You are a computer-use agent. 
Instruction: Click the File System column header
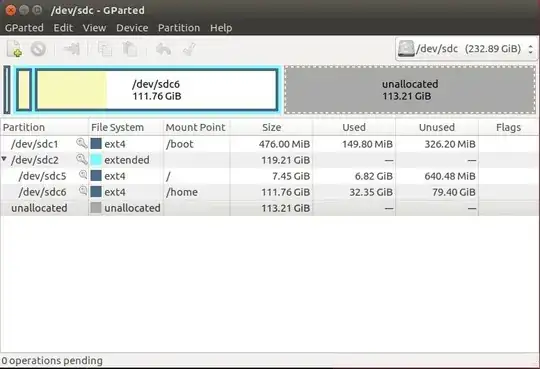coord(126,127)
